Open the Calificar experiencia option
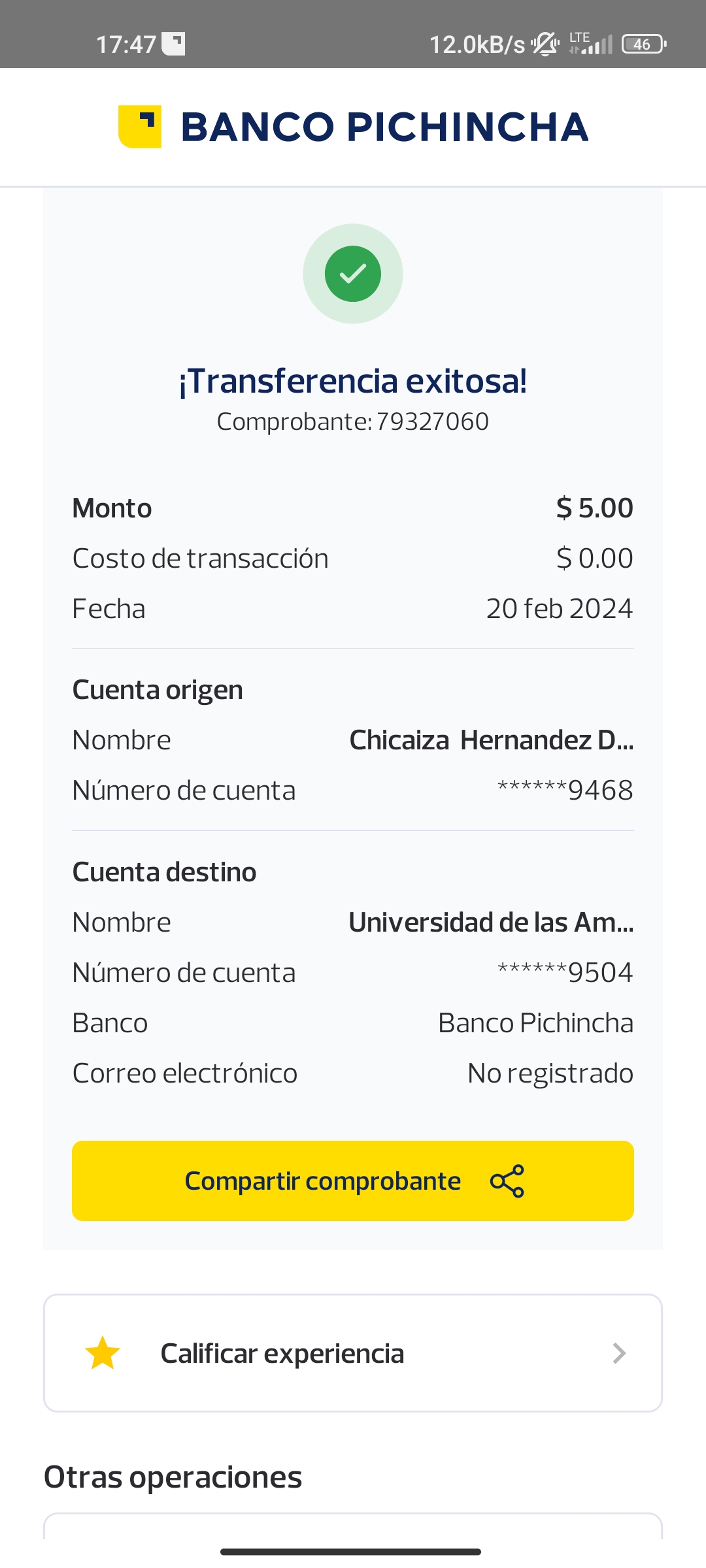 click(282, 1353)
